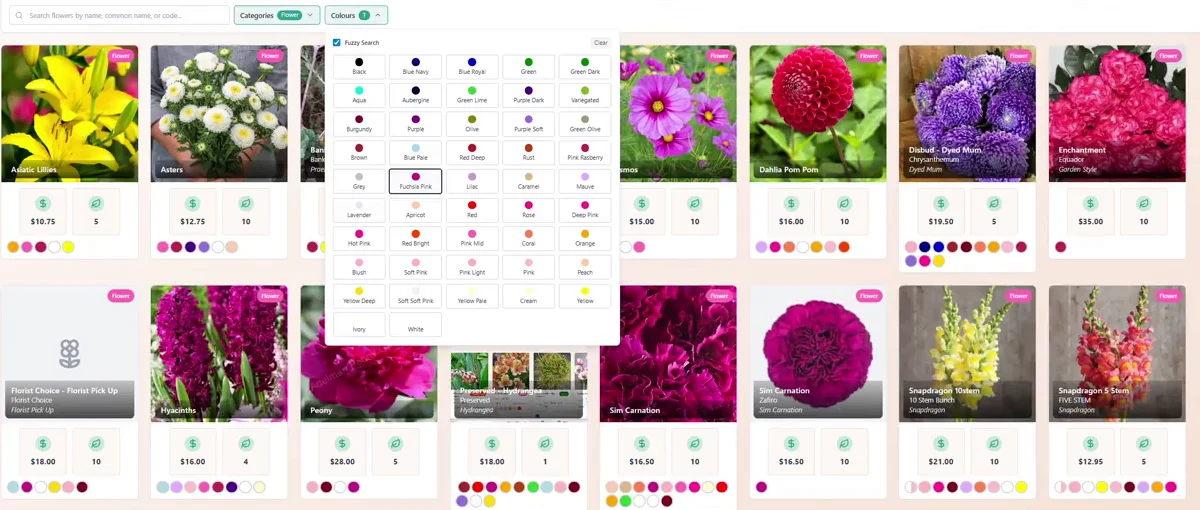Toggle the Hot Pink colour filter
Screen dimensions: 1200x510
[359, 238]
